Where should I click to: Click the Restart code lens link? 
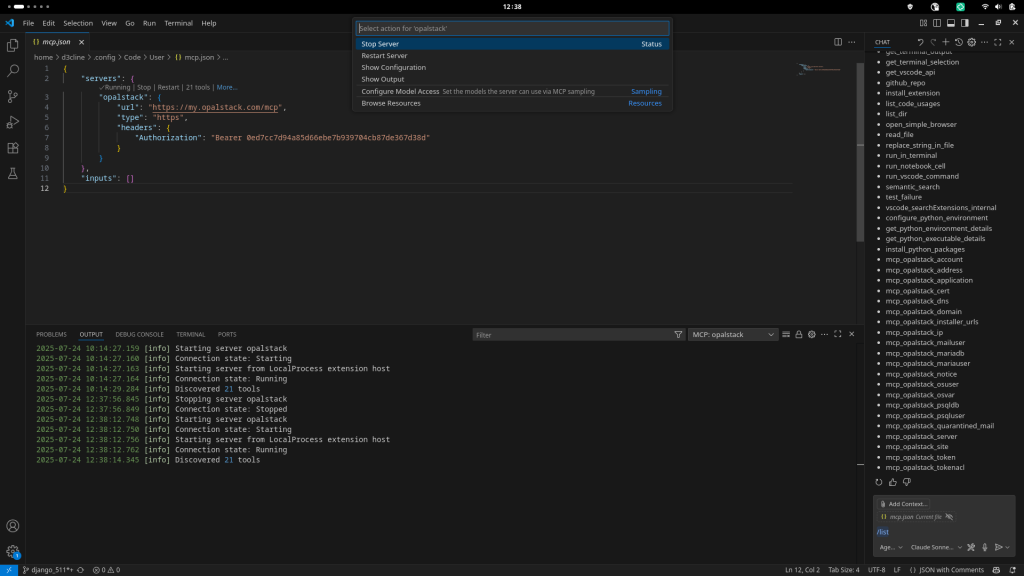(168, 88)
